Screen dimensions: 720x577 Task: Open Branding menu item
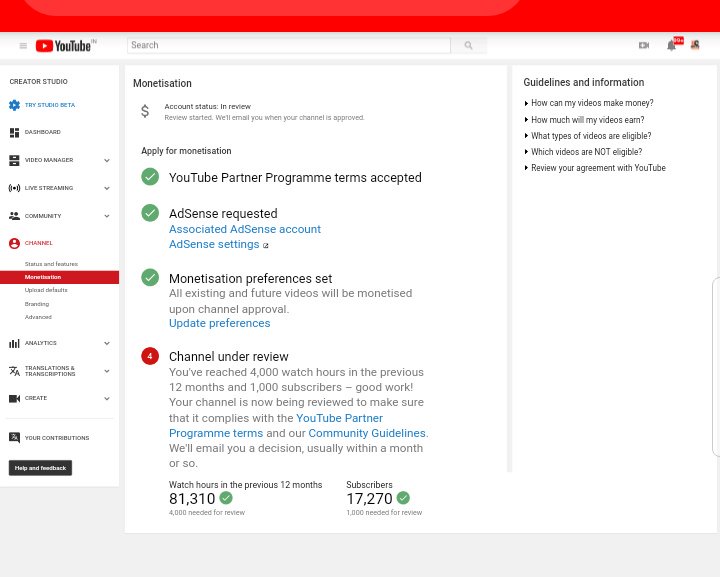click(x=37, y=304)
